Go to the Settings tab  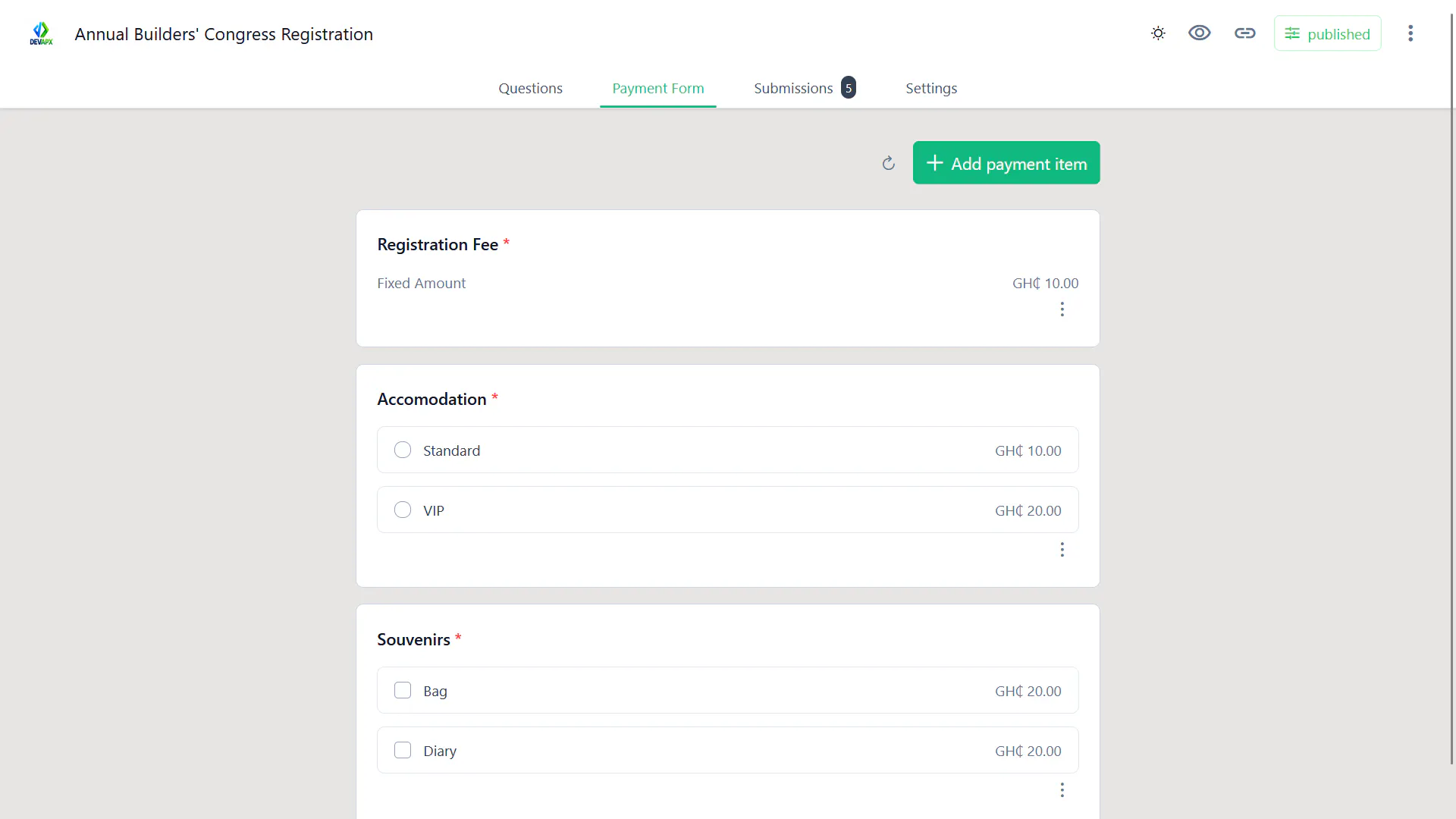(931, 88)
